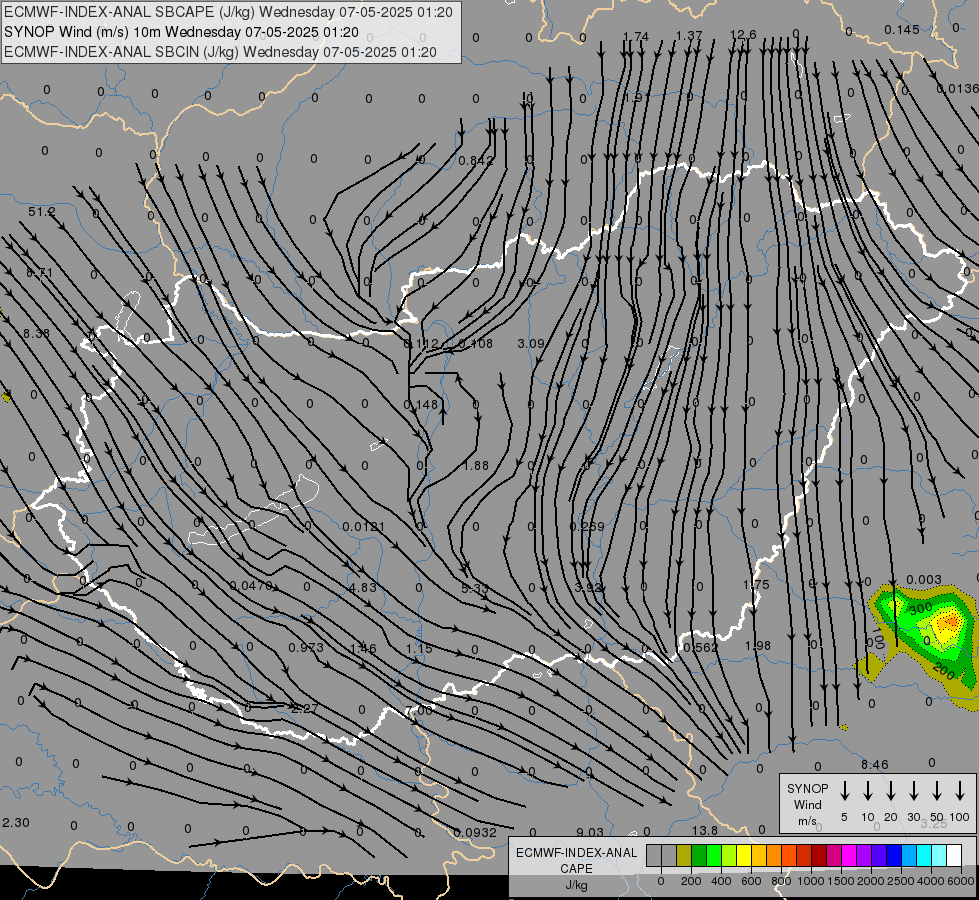979x900 pixels.
Task: Click the 9.03 value on the map
Action: 589,832
